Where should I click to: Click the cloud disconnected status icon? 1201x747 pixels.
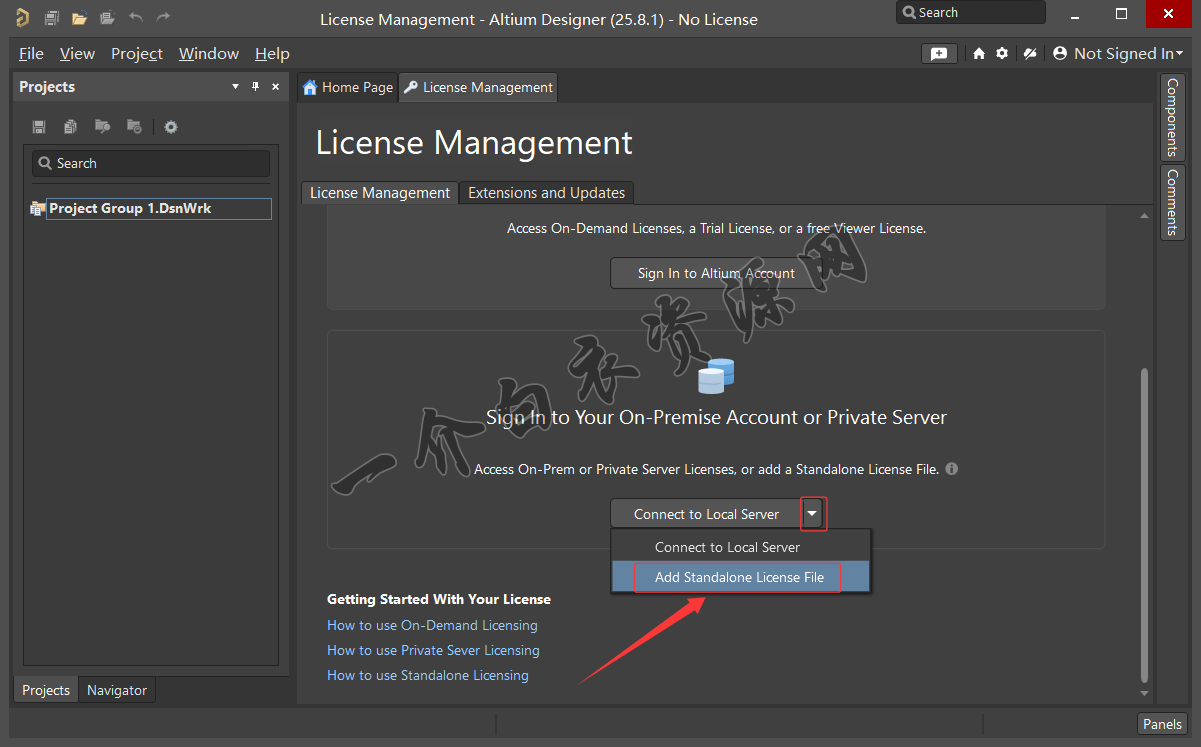tap(1029, 54)
